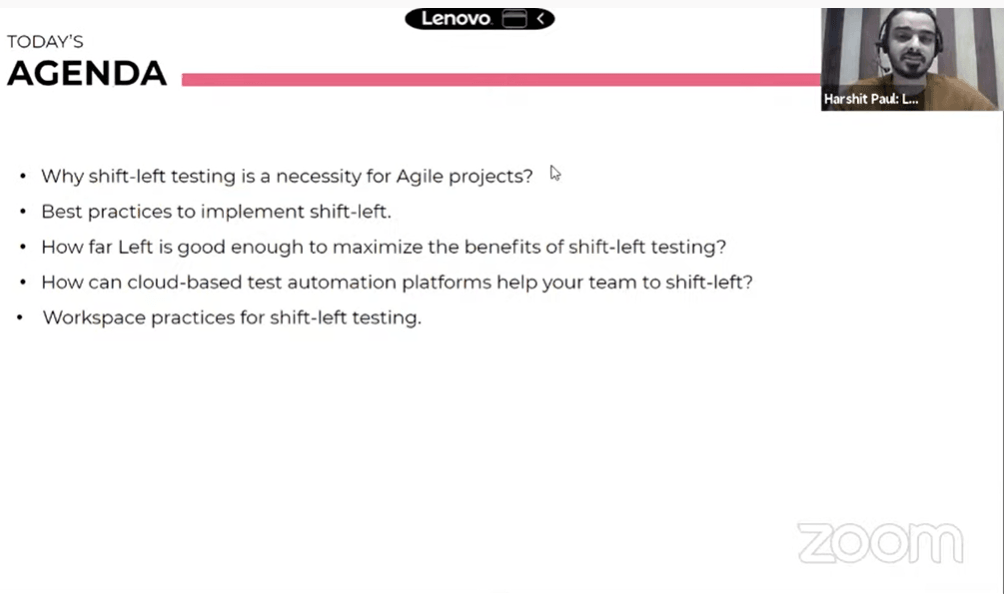Screen dimensions: 1004x594
Task: Click the bullet dot before 'Workspace practices'
Action: 22,318
